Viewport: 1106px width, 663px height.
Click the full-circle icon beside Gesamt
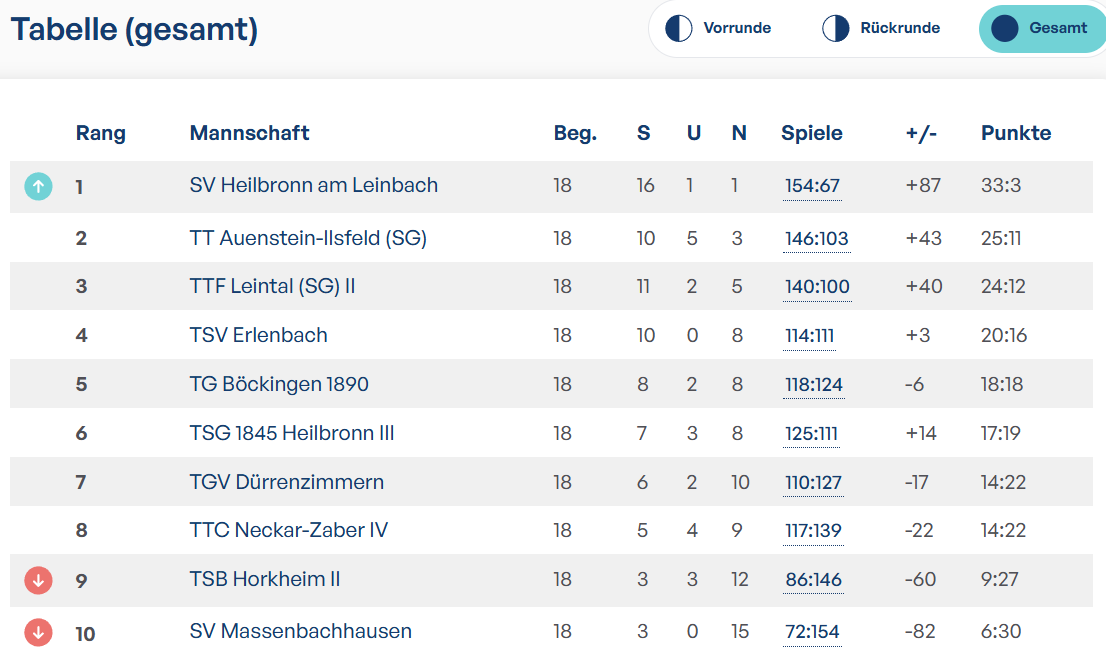(1004, 28)
